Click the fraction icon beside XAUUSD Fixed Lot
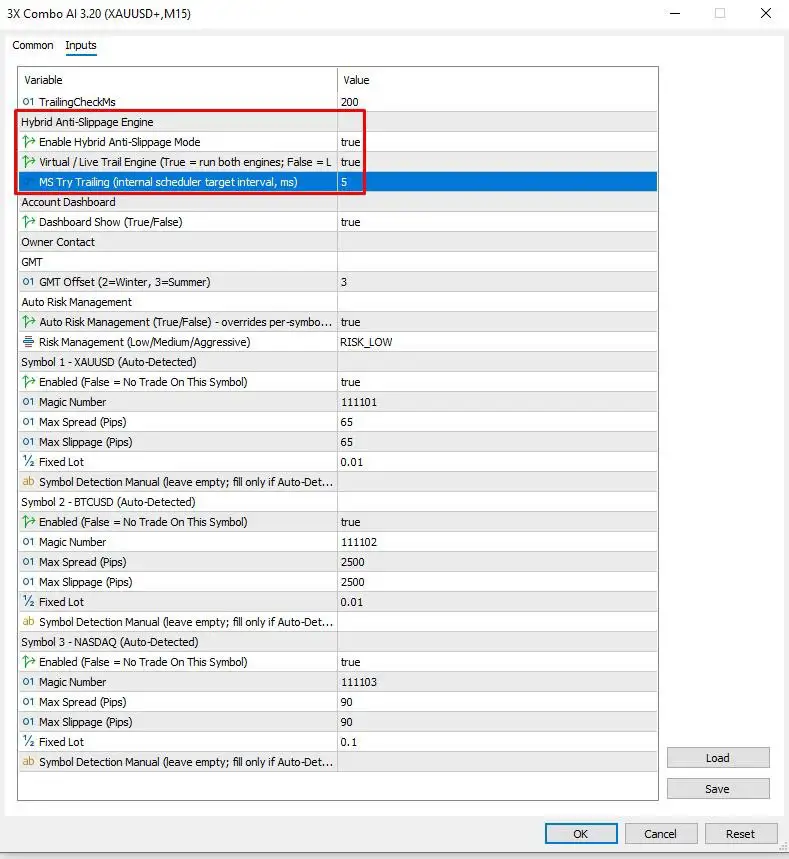The width and height of the screenshot is (789, 859). 28,461
